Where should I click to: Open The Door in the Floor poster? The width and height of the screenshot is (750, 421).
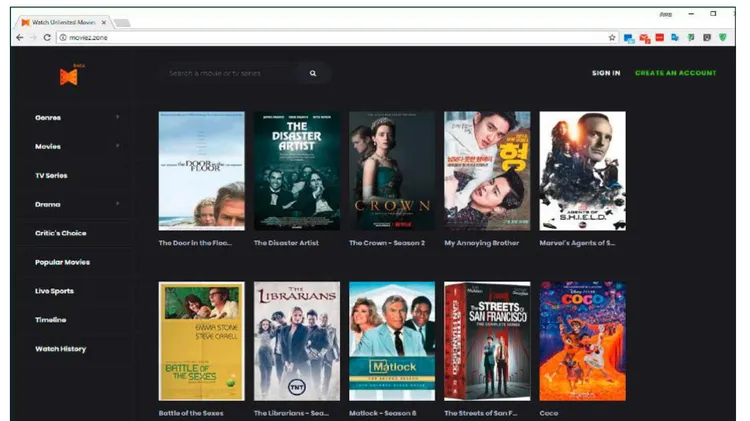(x=201, y=171)
